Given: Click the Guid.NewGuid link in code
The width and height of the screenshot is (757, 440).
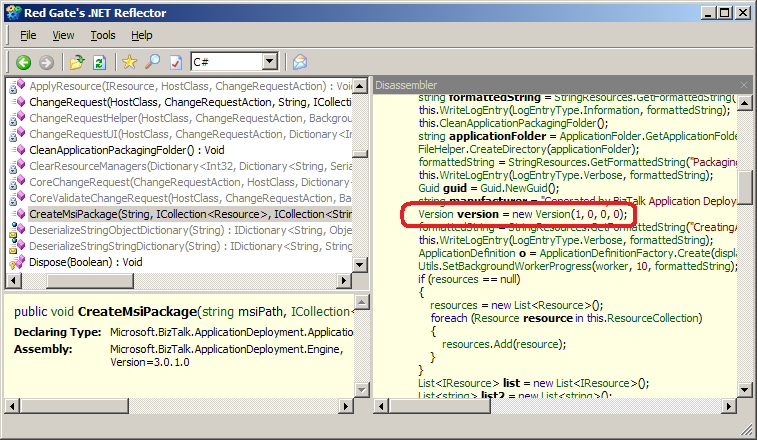Looking at the screenshot, I should point(517,188).
